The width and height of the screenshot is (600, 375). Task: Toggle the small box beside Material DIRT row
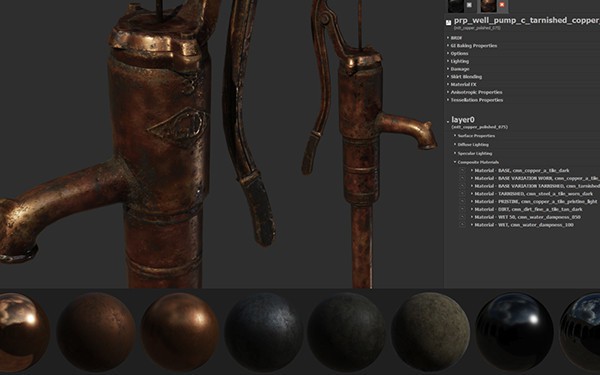point(462,209)
